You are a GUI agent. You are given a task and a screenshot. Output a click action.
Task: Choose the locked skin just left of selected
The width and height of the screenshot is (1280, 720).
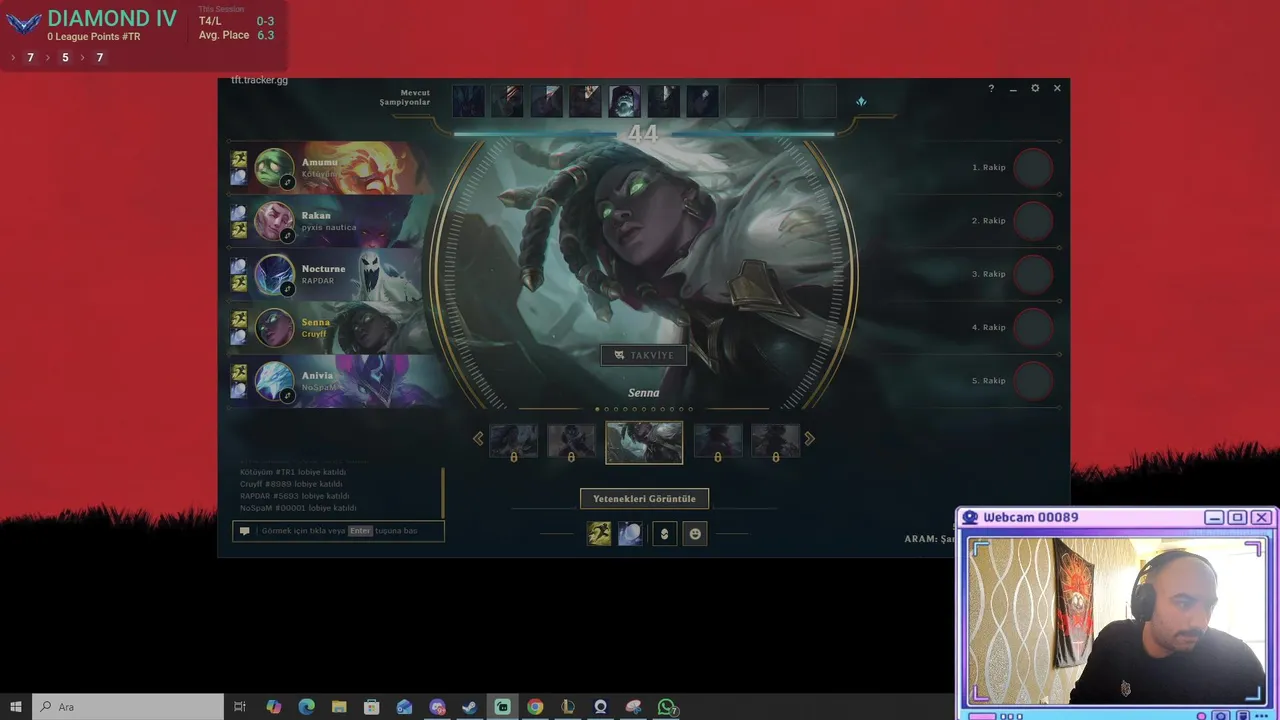tap(571, 440)
